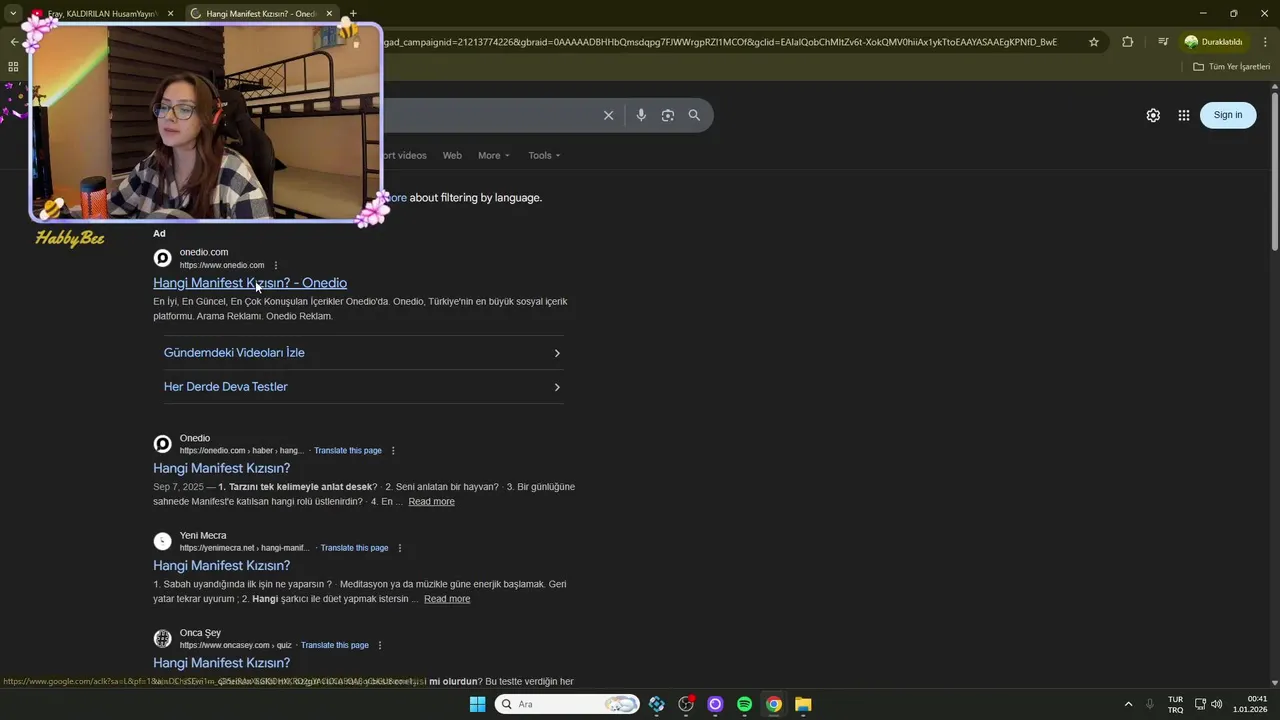
Task: Open File Explorer from the taskbar
Action: [803, 704]
